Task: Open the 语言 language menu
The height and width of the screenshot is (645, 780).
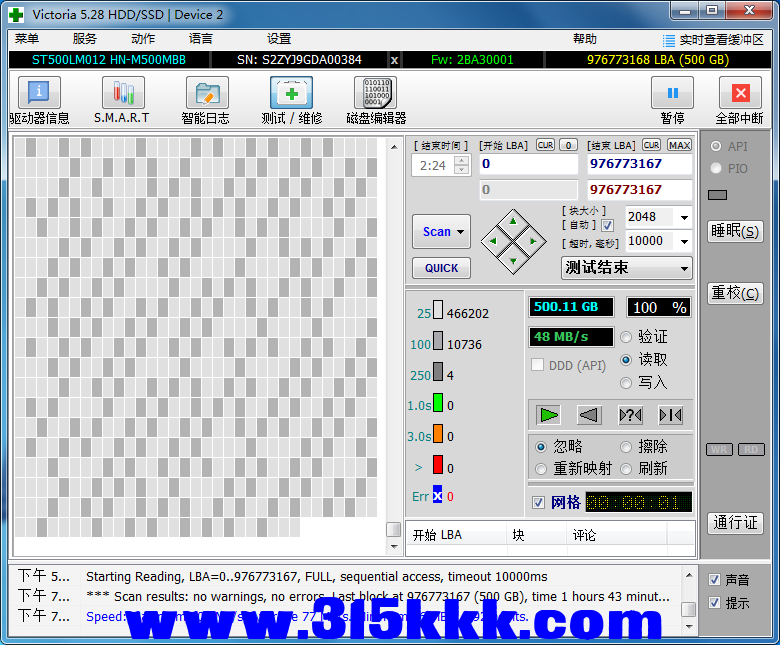Action: click(x=201, y=39)
